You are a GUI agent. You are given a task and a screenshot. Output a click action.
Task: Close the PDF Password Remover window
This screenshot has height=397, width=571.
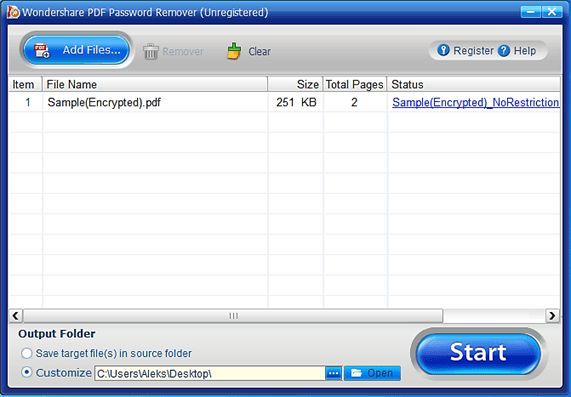(x=552, y=12)
